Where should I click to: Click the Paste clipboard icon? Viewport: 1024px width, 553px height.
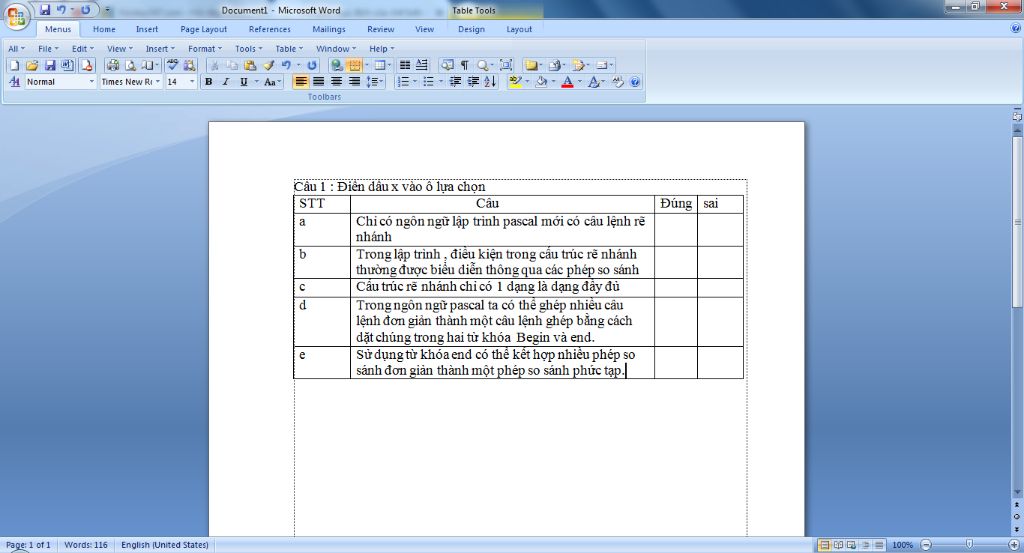click(x=250, y=65)
